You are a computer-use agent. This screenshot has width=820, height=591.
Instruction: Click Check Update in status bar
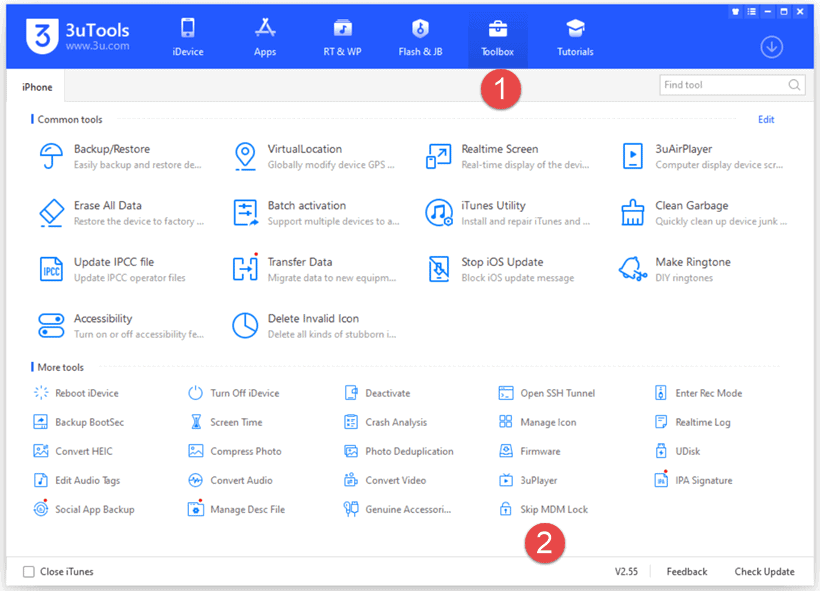[764, 572]
